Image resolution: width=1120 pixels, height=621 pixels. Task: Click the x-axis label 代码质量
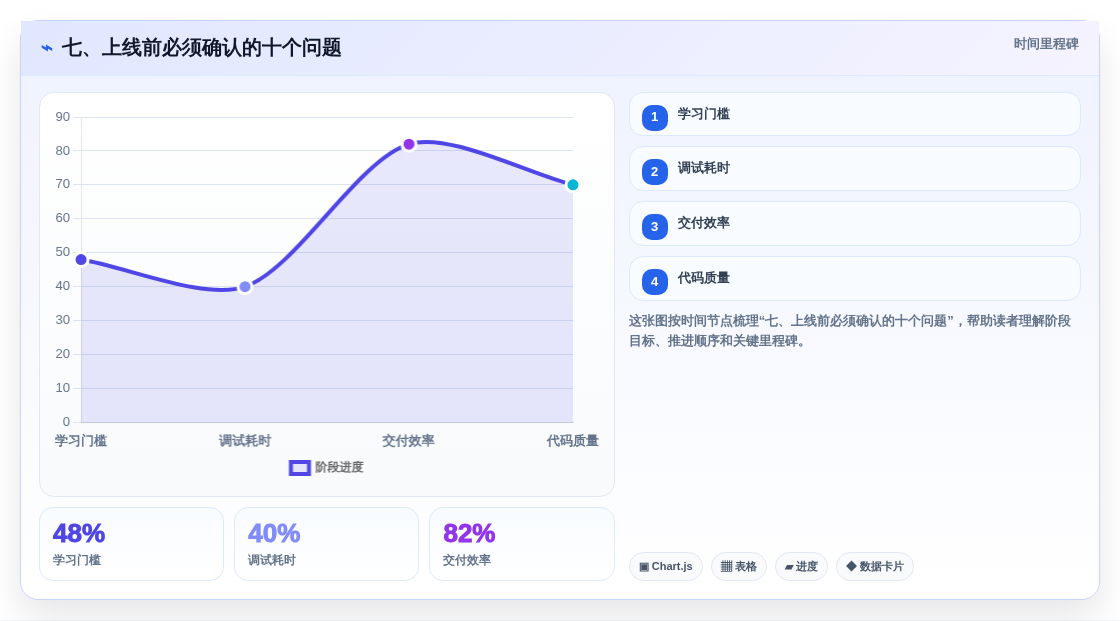tap(572, 441)
